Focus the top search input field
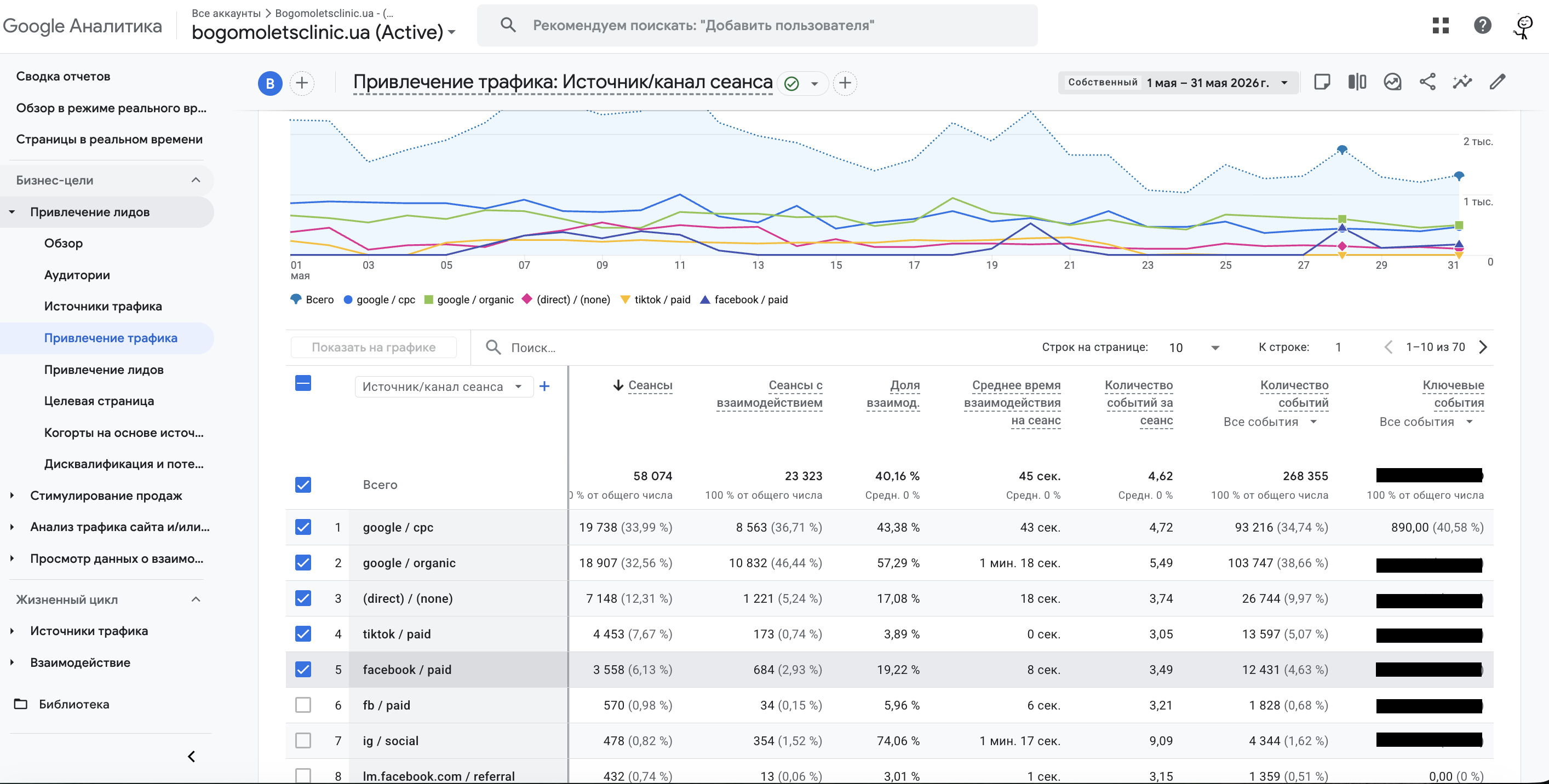 [x=757, y=25]
